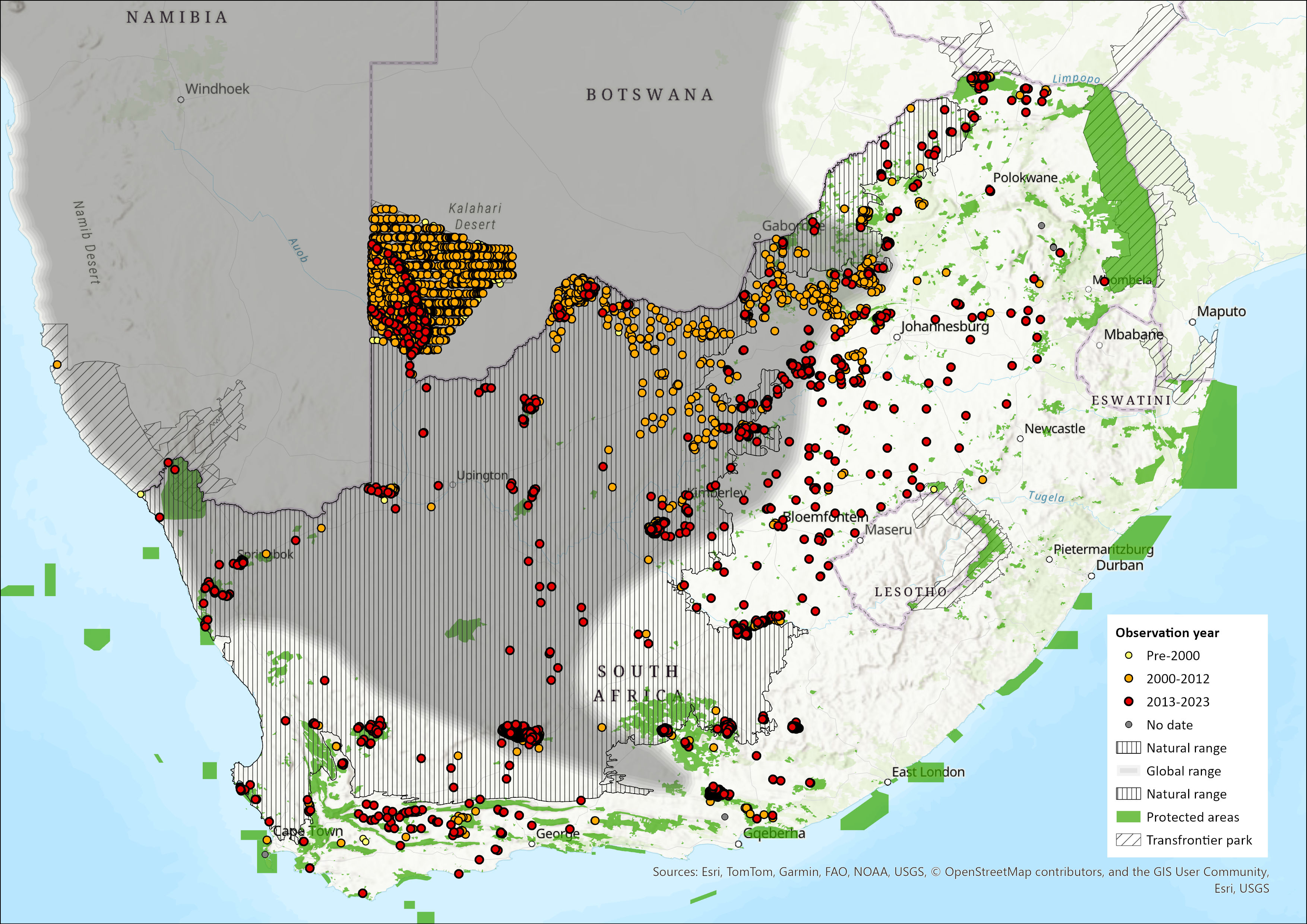Click the East London city marker circle
This screenshot has width=1307, height=924.
(887, 782)
